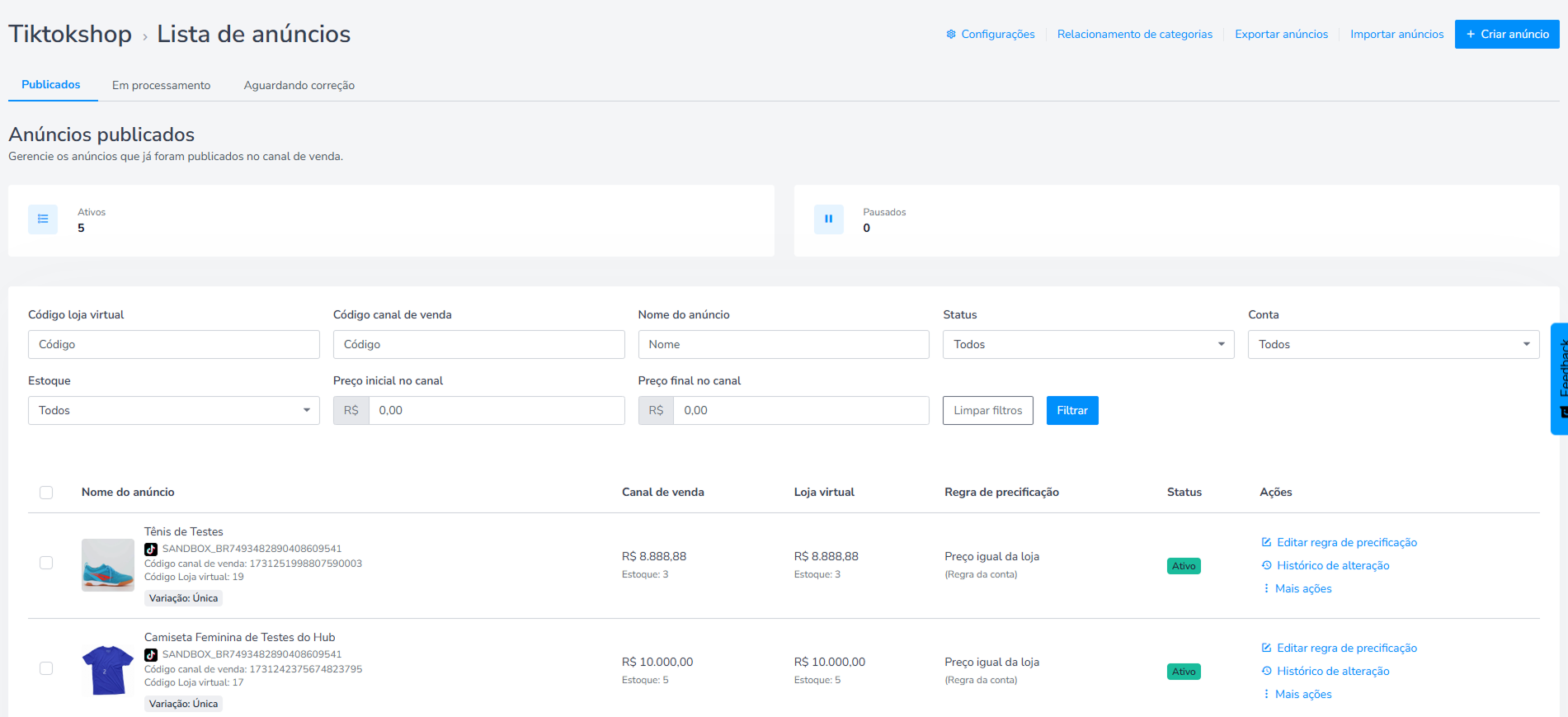Click Importar anúncios link

click(1396, 34)
